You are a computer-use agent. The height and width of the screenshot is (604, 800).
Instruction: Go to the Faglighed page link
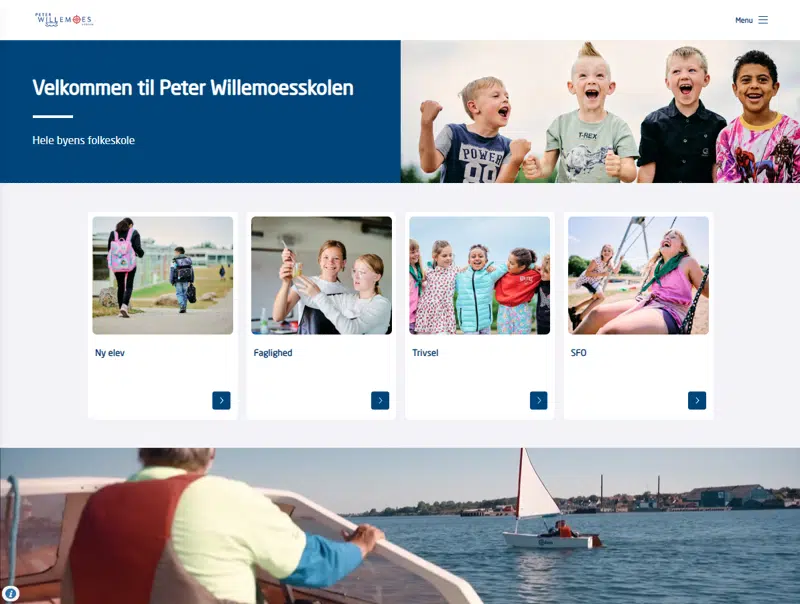pos(273,353)
